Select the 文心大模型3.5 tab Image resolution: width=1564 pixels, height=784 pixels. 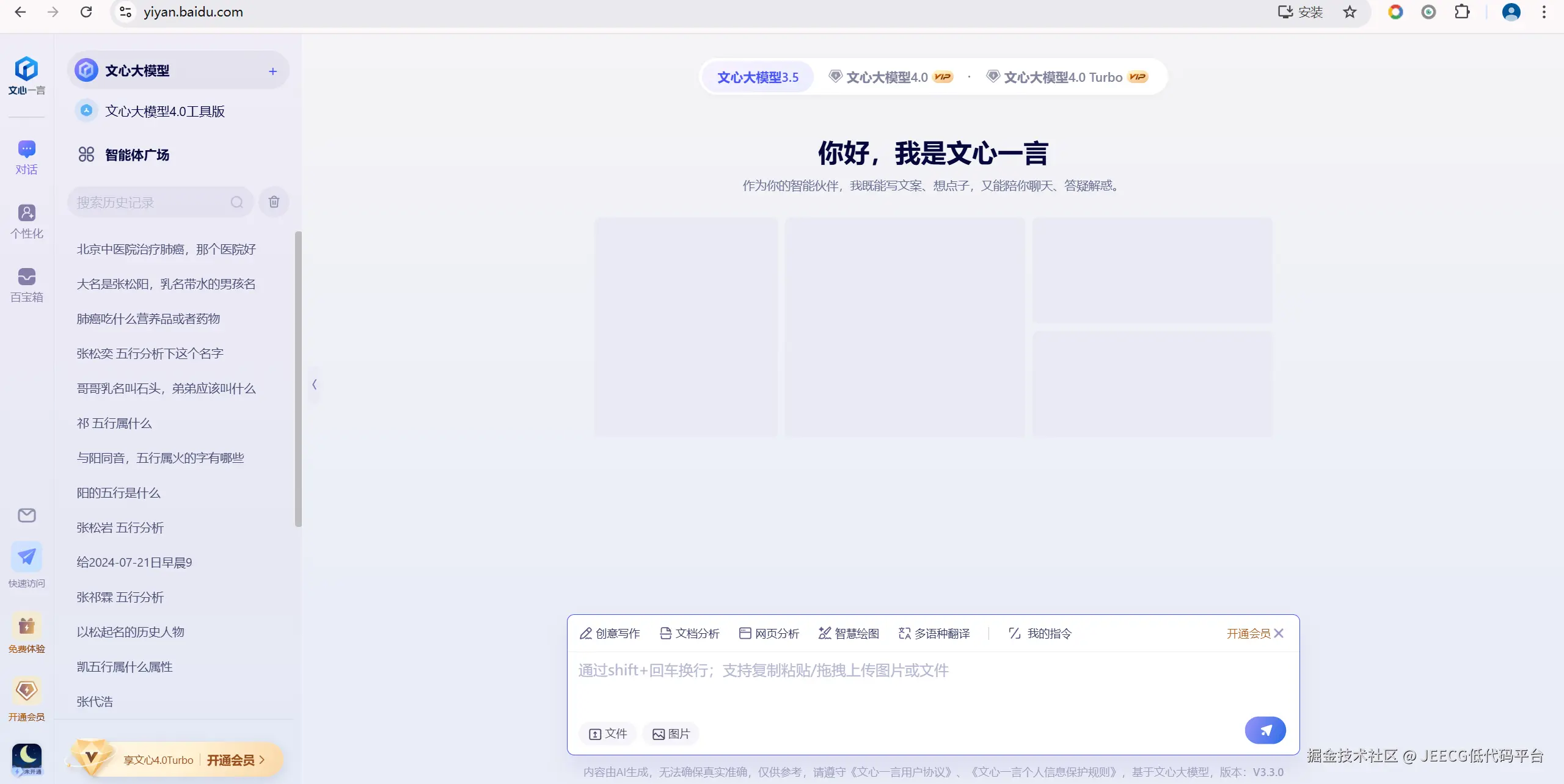tap(758, 77)
